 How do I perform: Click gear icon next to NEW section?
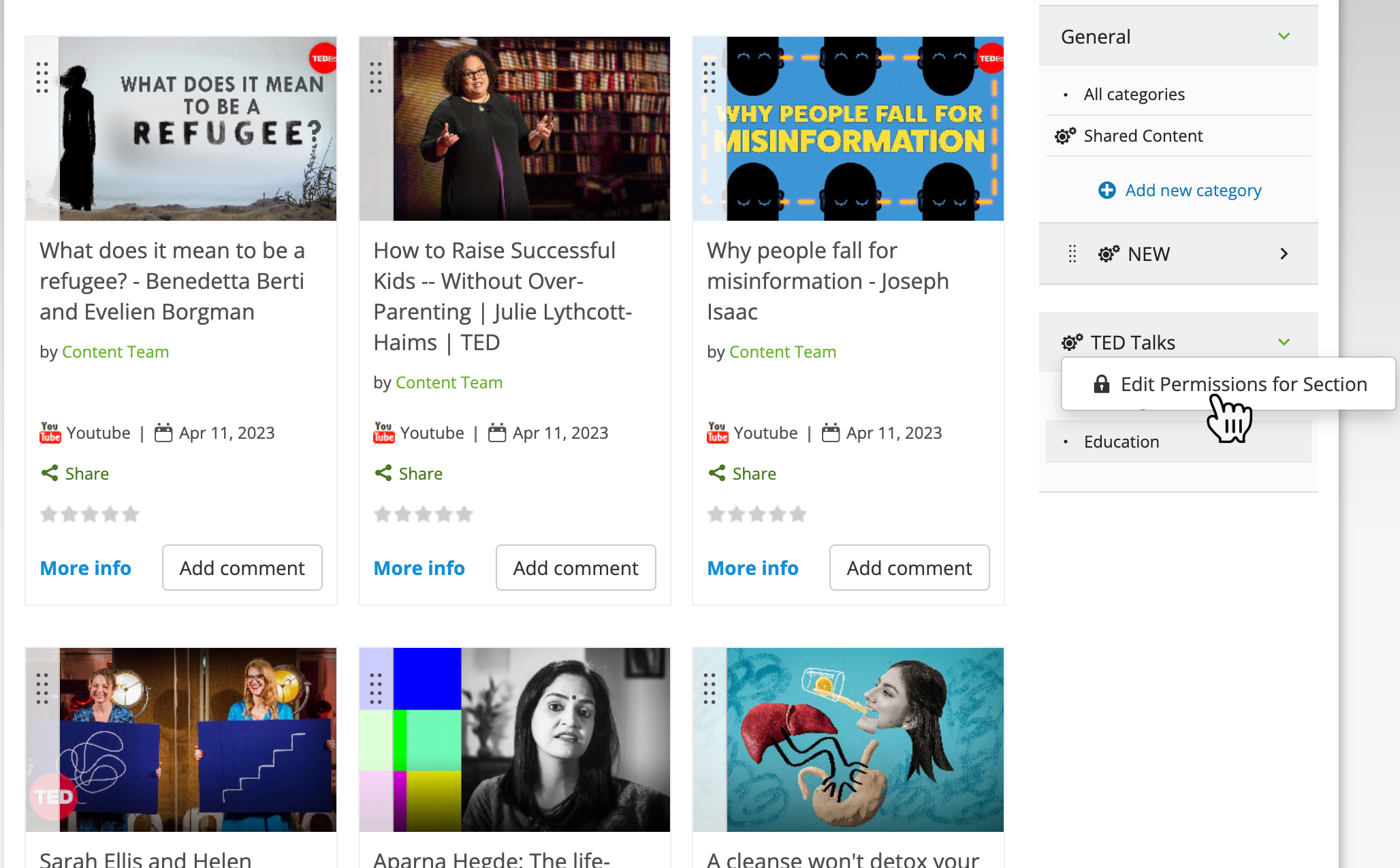[1109, 253]
